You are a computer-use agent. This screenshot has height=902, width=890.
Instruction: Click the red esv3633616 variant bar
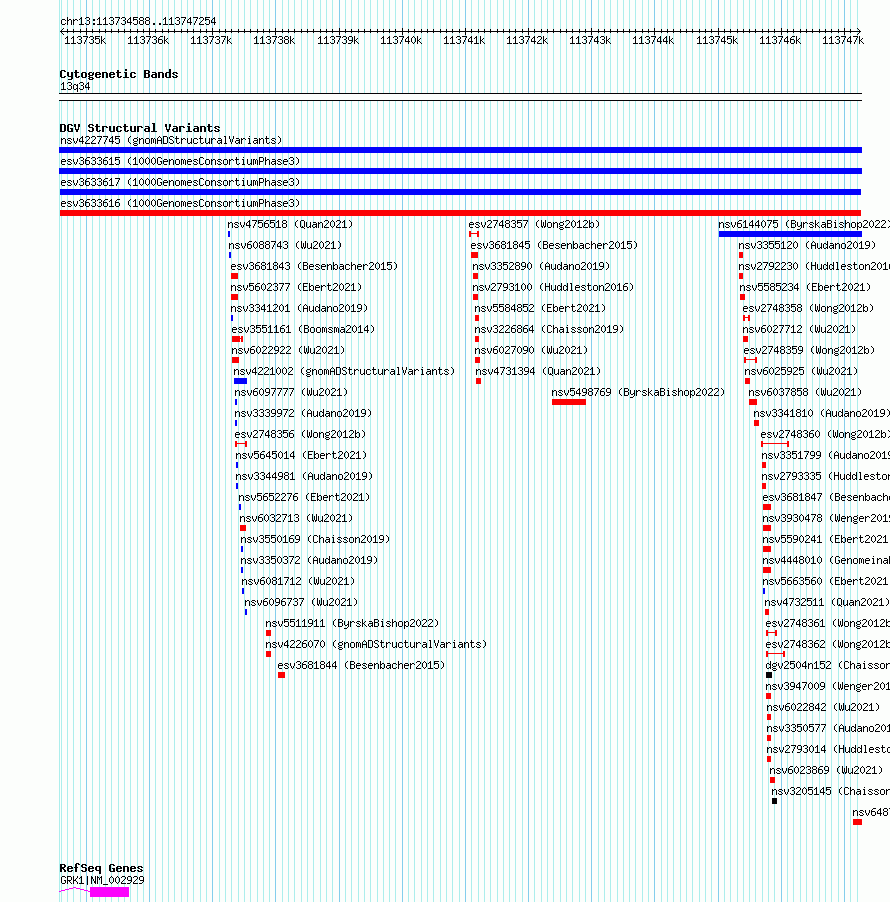460,213
